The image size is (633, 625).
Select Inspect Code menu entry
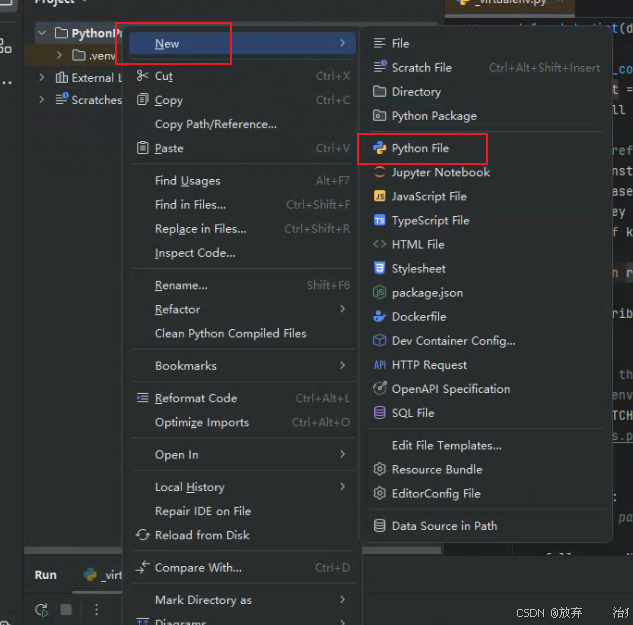point(243,253)
